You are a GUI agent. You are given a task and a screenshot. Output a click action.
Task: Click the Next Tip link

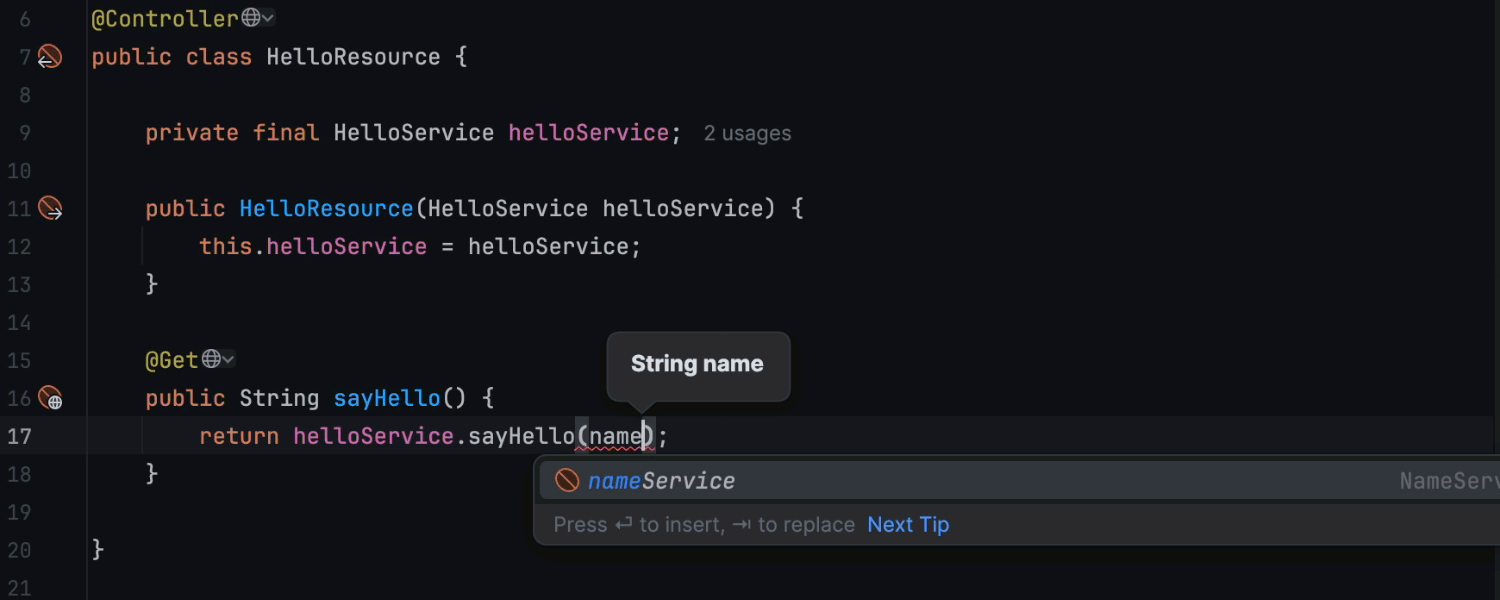[908, 525]
